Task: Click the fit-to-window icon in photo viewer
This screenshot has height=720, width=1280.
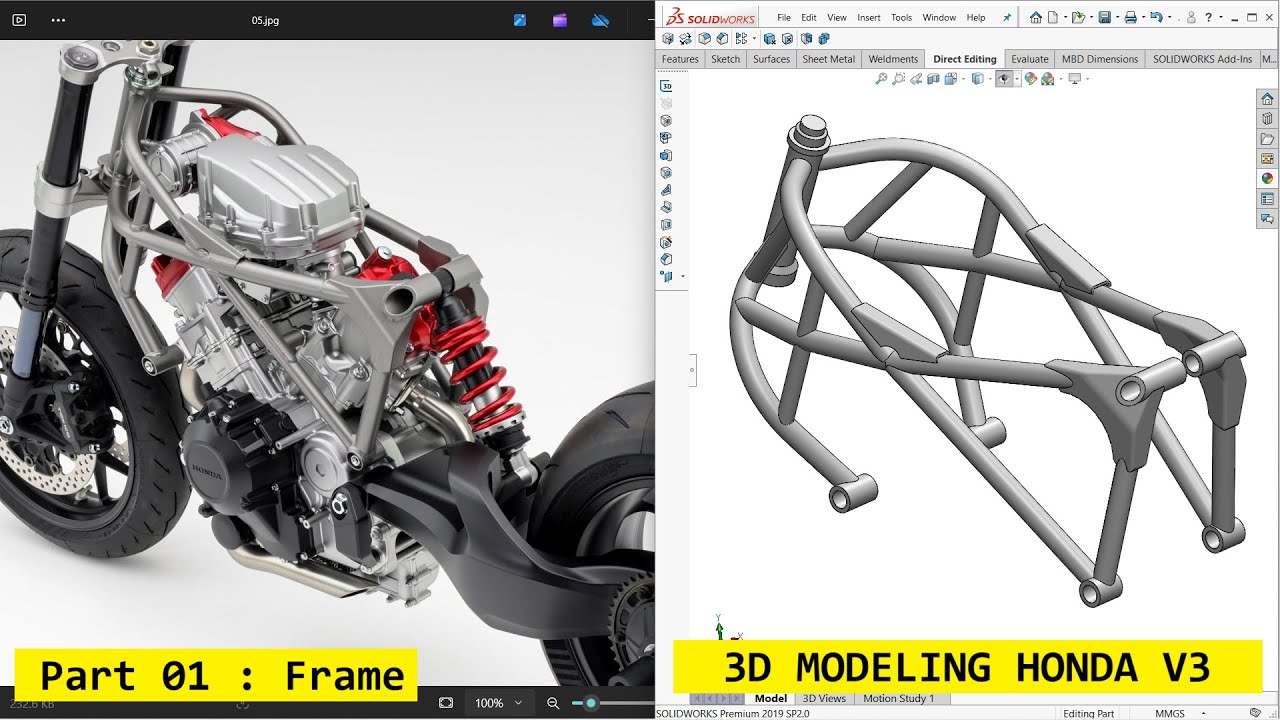Action: pos(446,703)
